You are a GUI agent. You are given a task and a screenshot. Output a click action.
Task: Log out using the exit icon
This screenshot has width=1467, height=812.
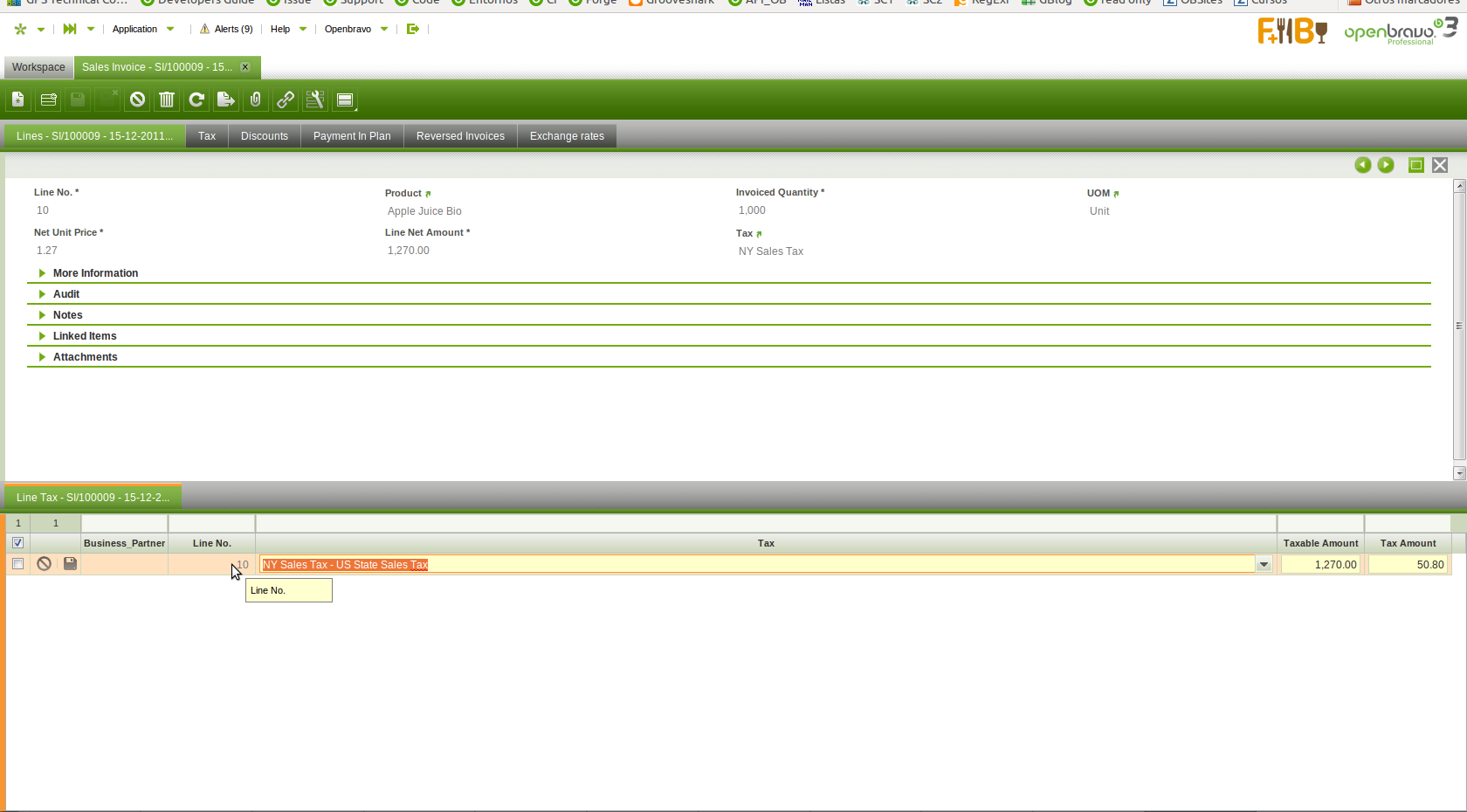413,29
